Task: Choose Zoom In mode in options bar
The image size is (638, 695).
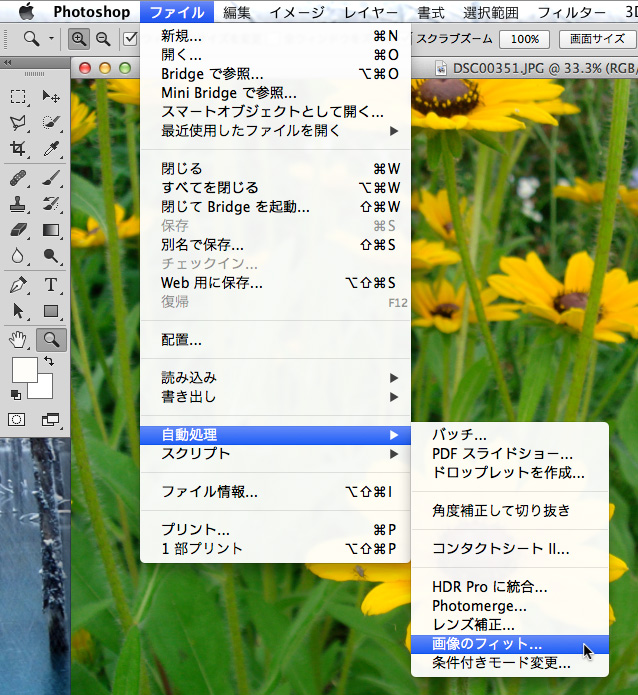Action: pyautogui.click(x=79, y=39)
